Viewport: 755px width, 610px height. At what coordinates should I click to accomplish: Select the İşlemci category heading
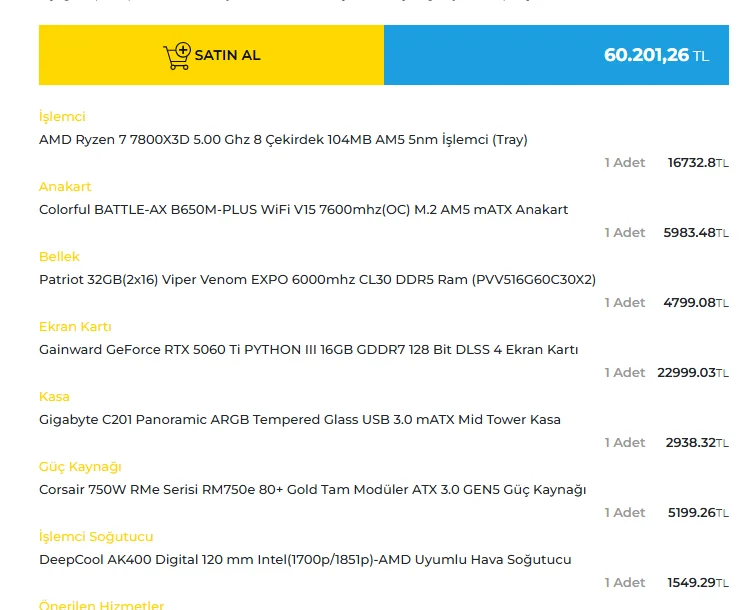[x=62, y=117]
